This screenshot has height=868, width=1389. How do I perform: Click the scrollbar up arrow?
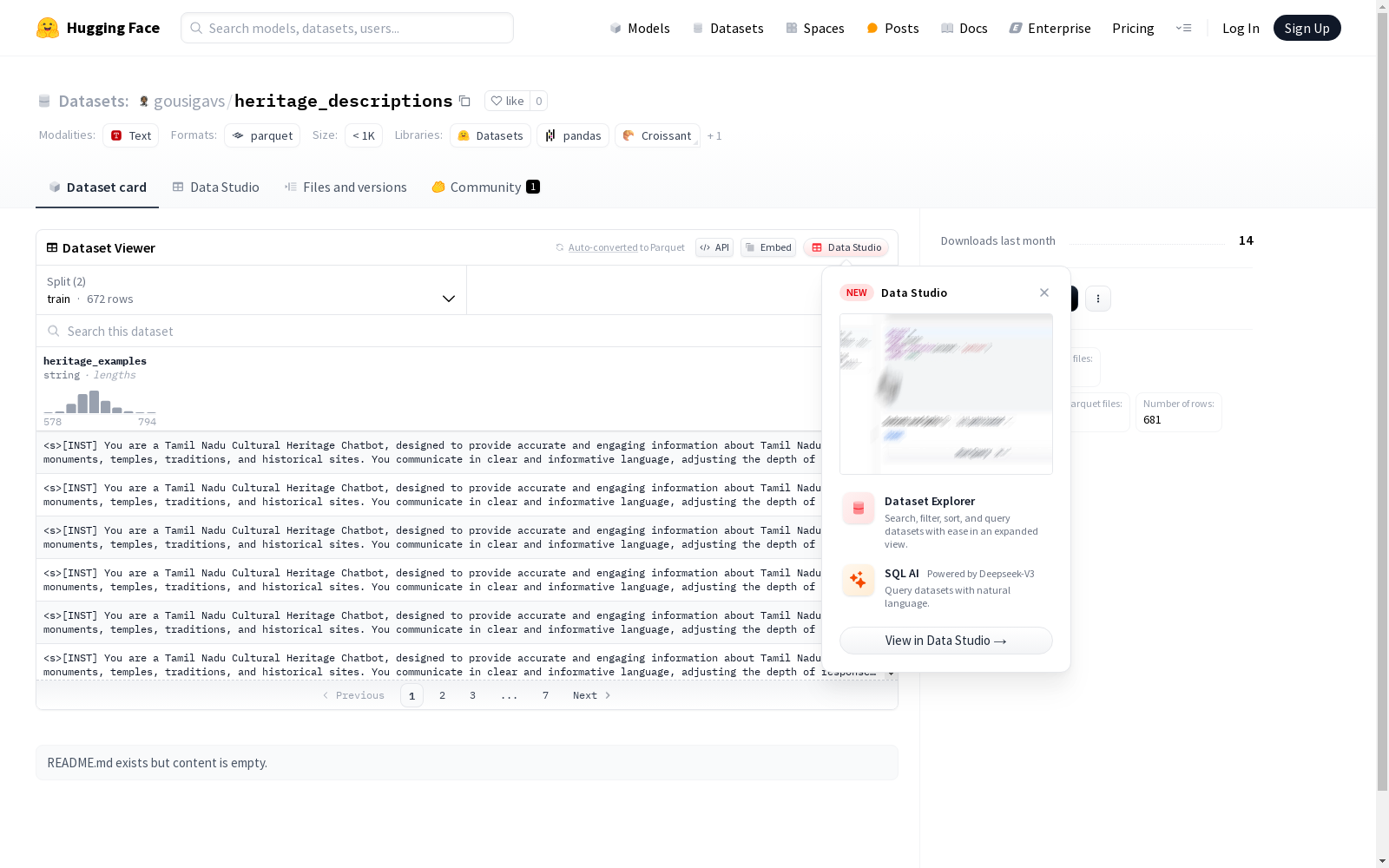(x=1382, y=6)
